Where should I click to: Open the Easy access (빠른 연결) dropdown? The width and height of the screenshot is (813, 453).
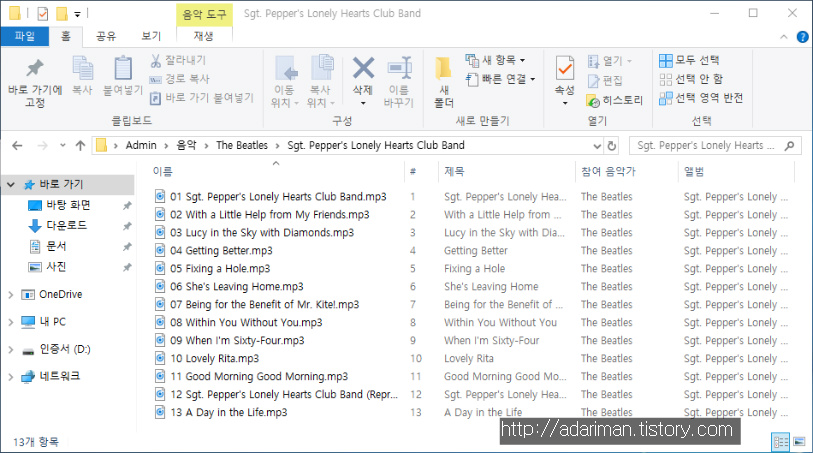click(x=500, y=79)
